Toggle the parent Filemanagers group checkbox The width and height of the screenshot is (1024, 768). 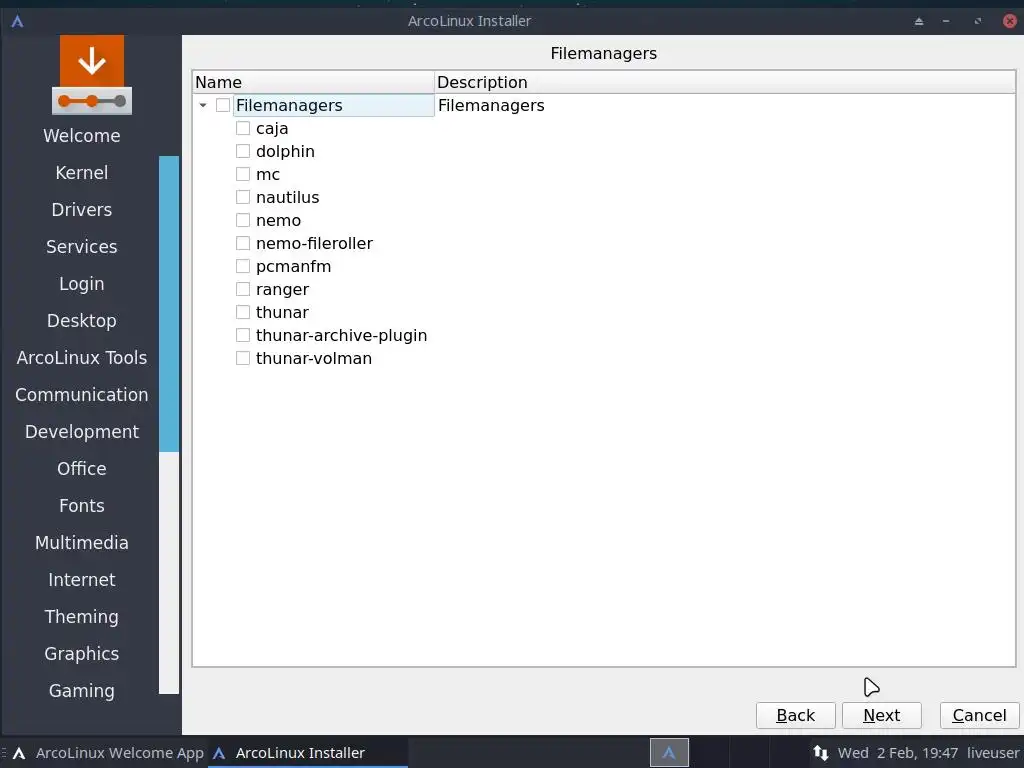click(x=223, y=105)
